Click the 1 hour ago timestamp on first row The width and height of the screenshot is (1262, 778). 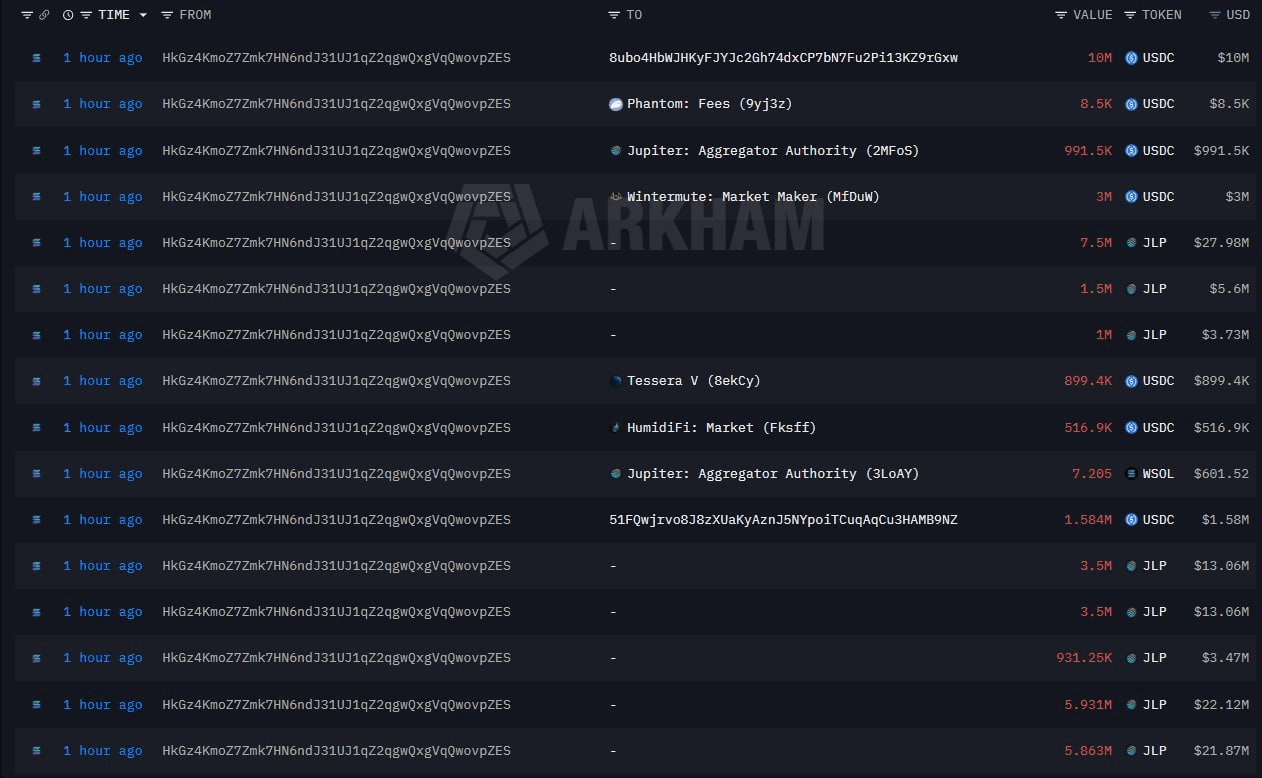tap(102, 57)
